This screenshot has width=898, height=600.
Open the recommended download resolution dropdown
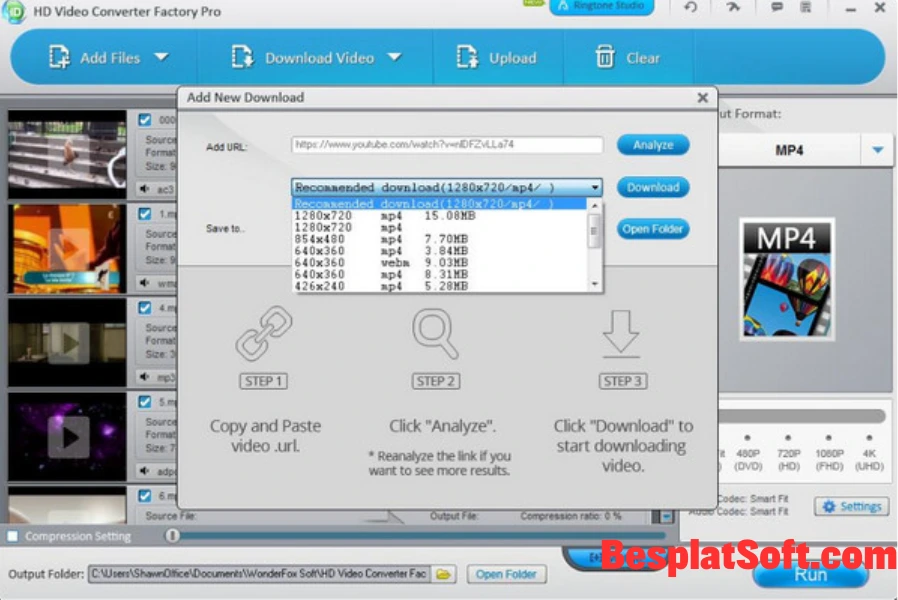pyautogui.click(x=595, y=187)
